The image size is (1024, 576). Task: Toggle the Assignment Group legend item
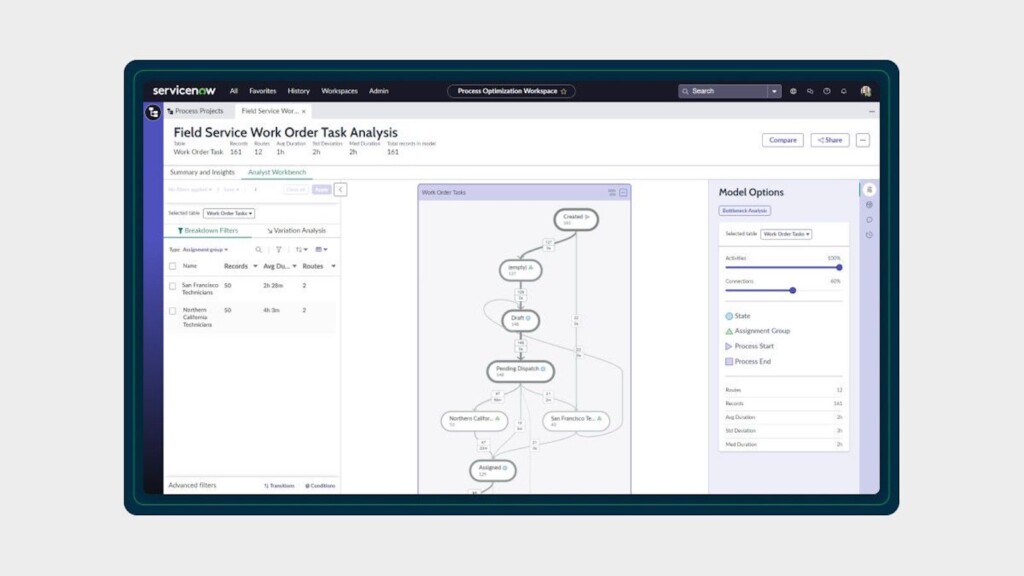(758, 331)
